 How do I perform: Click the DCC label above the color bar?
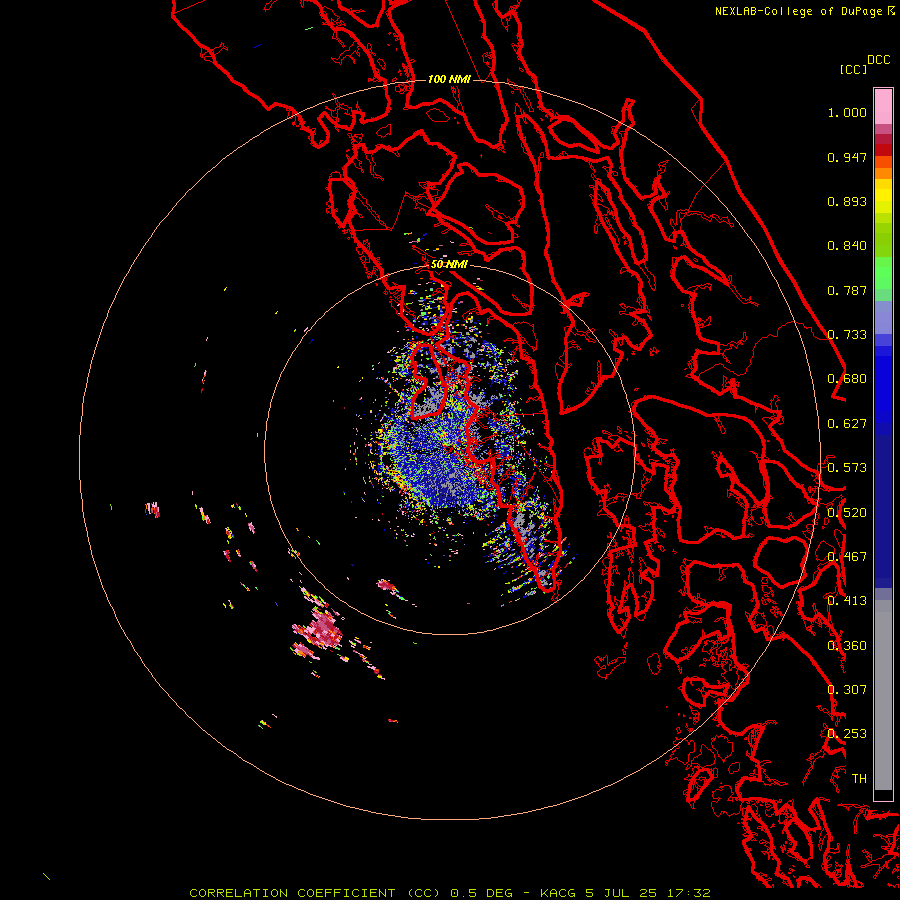coord(878,60)
